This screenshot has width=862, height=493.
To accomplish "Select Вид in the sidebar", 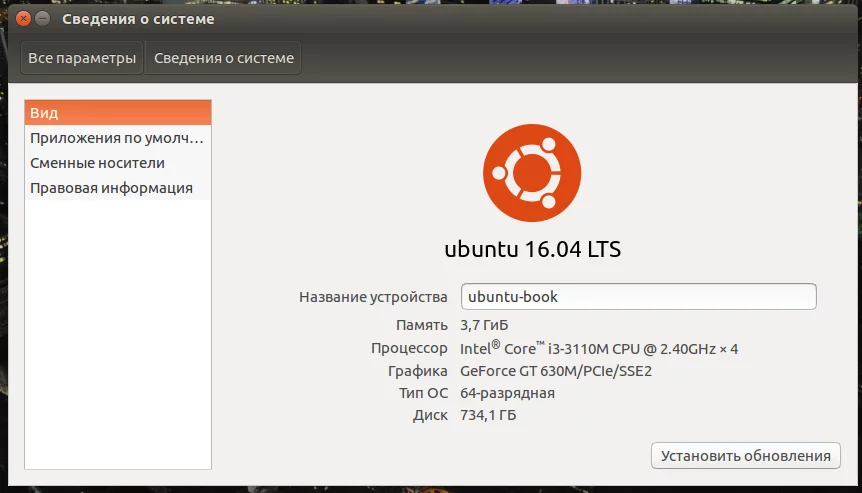I will click(118, 113).
